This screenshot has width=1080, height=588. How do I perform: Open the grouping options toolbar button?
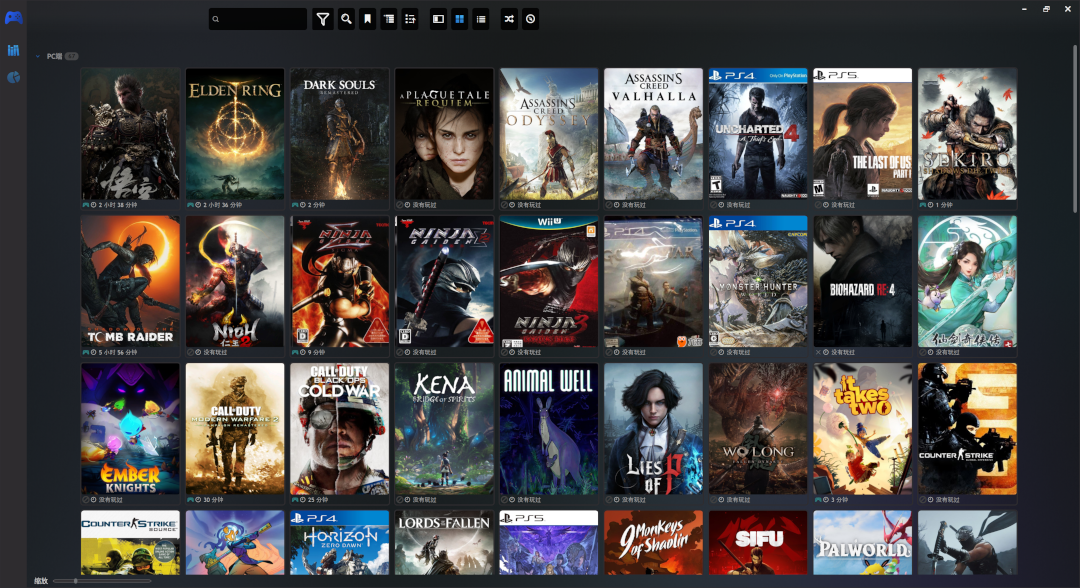[389, 19]
